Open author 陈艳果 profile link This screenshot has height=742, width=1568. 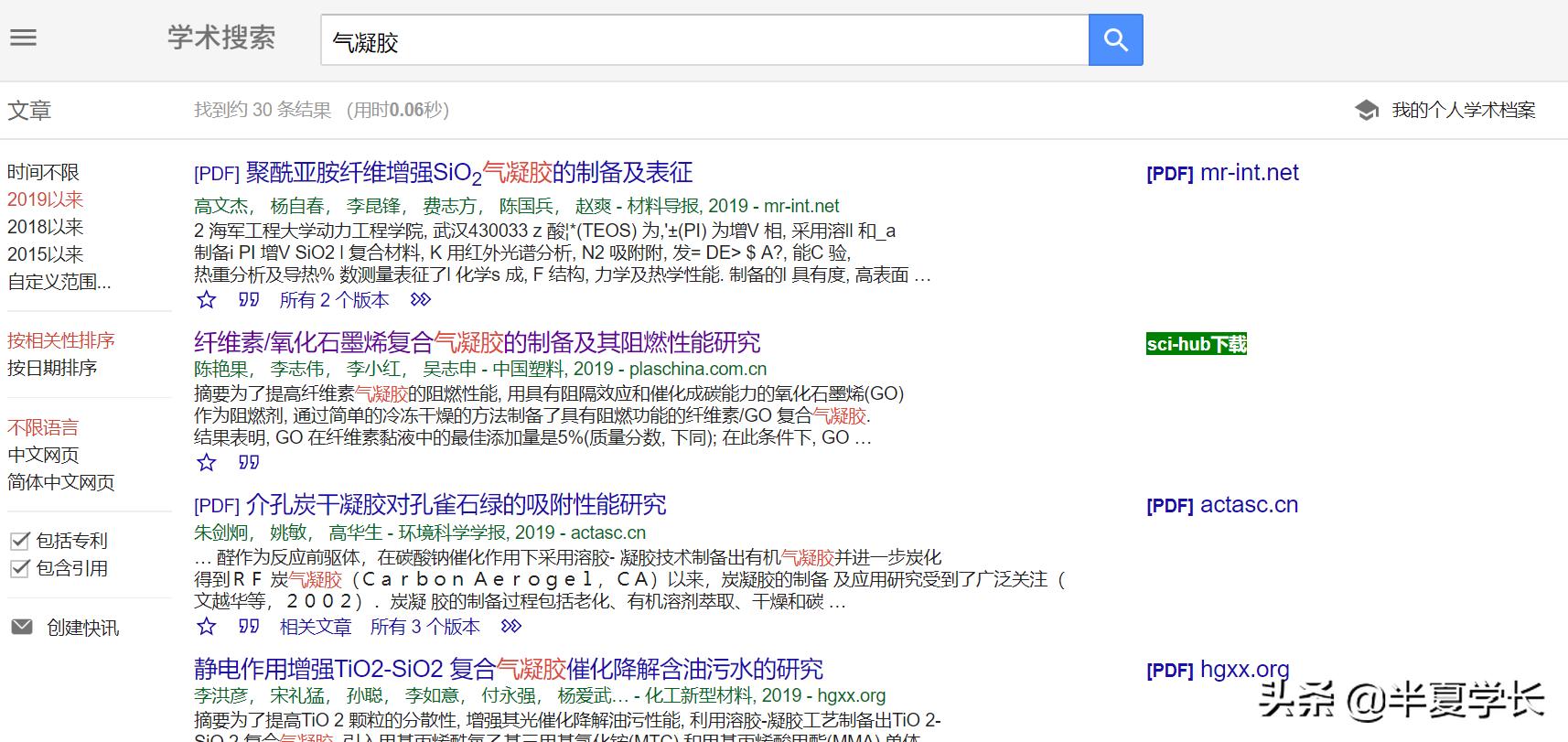221,369
